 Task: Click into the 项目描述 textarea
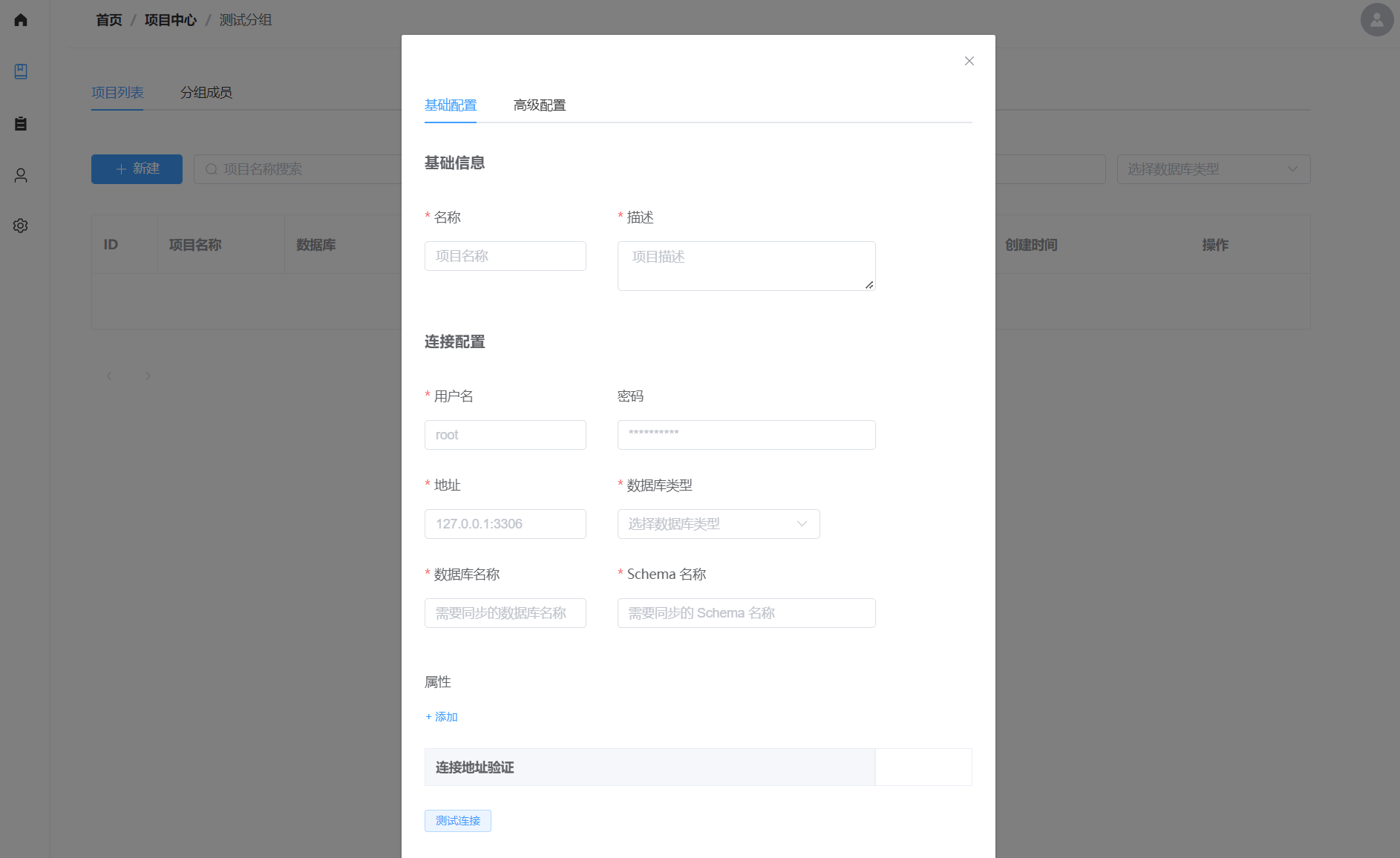745,266
